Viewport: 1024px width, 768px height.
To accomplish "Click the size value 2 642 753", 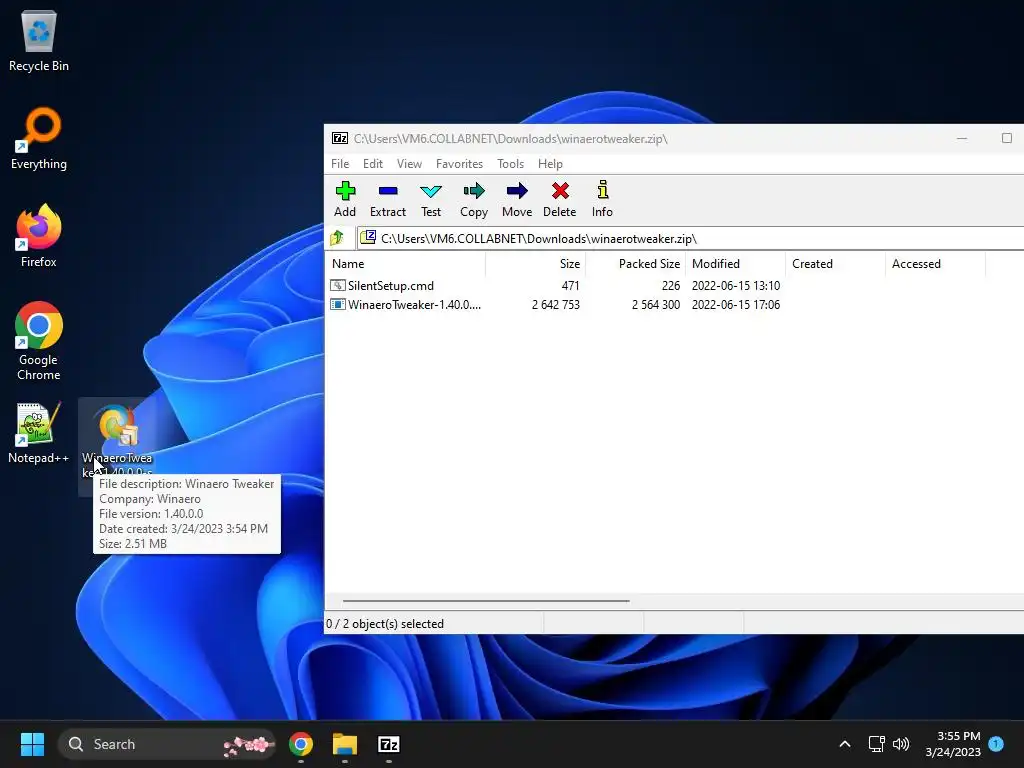I will point(556,304).
